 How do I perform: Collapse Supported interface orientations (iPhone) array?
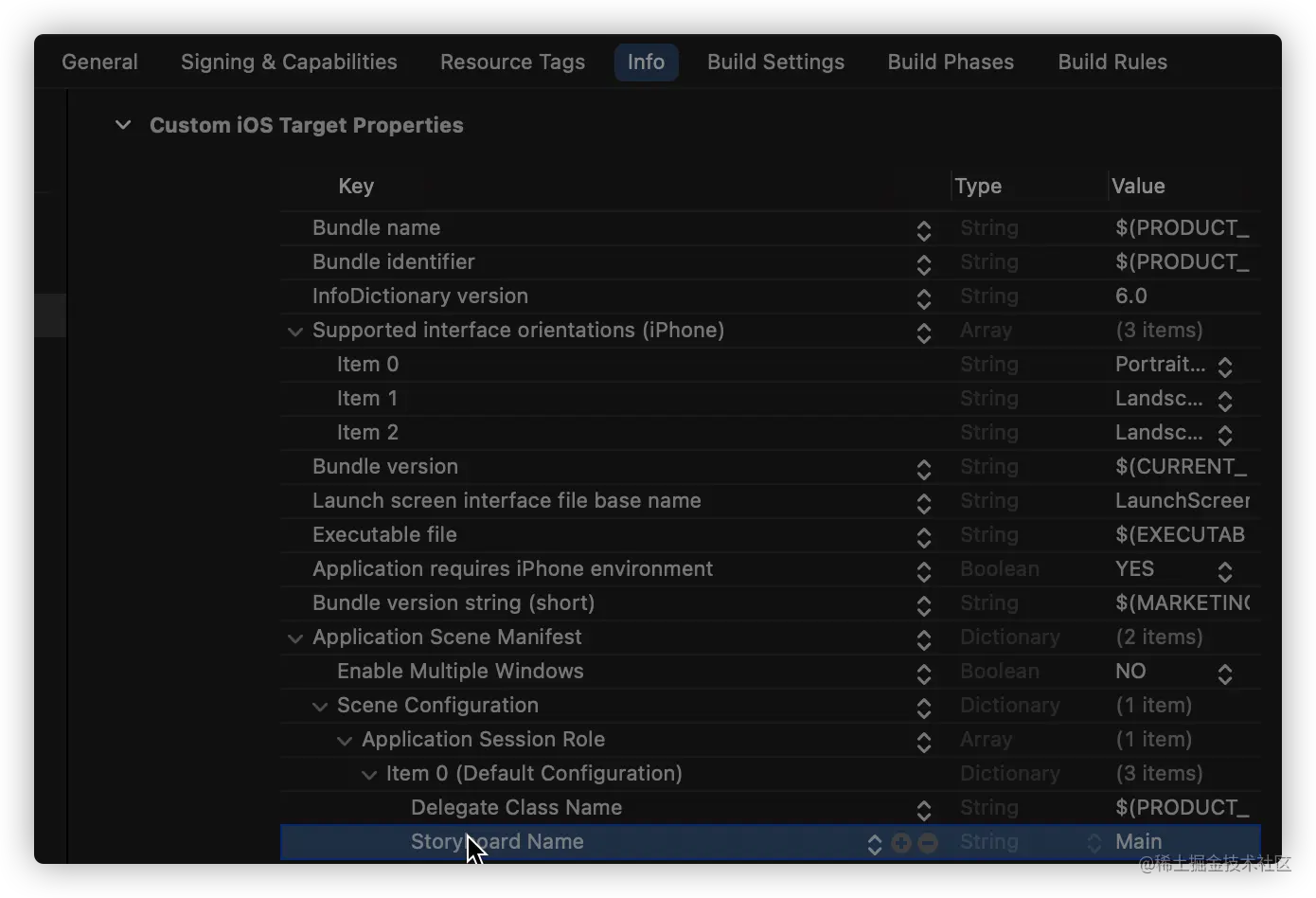point(295,331)
